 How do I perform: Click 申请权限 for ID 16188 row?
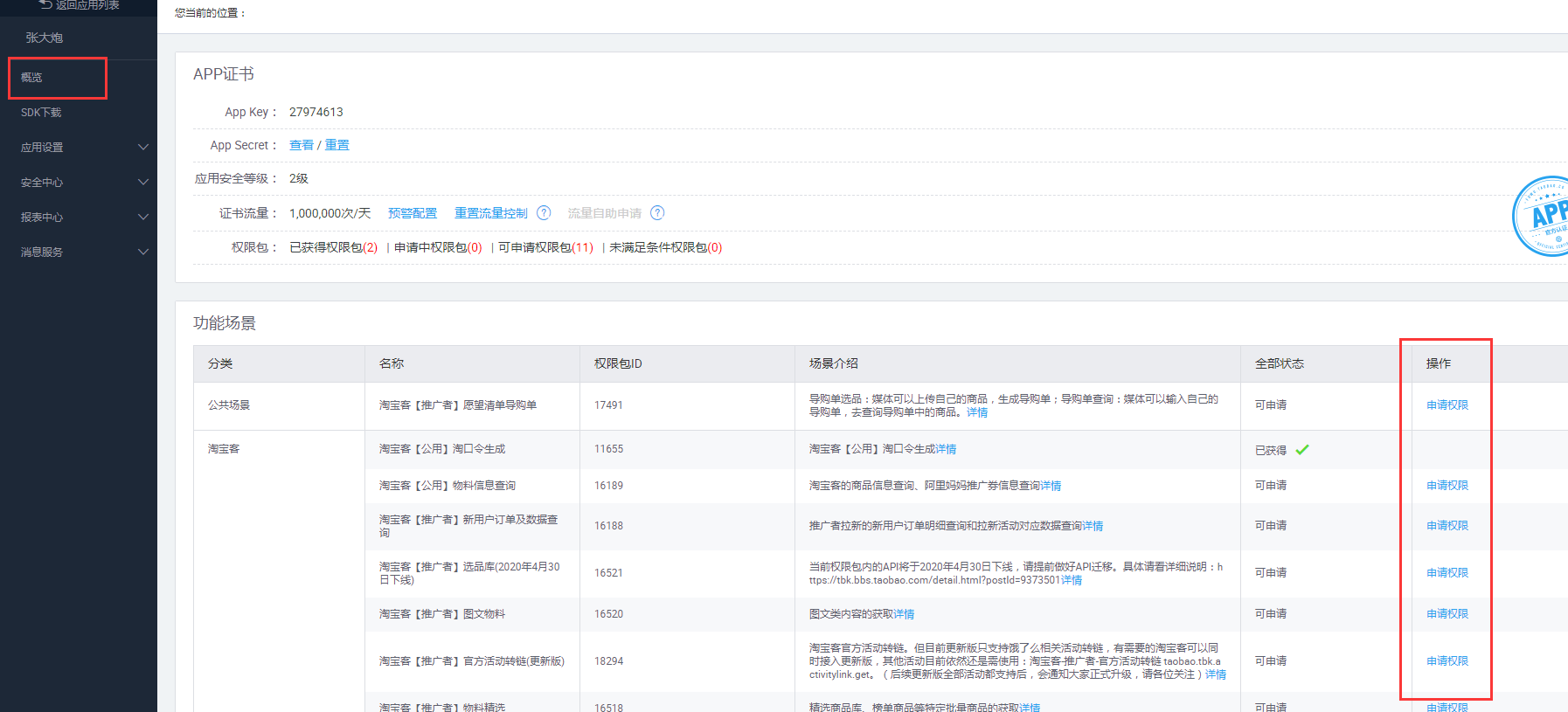pyautogui.click(x=1447, y=526)
